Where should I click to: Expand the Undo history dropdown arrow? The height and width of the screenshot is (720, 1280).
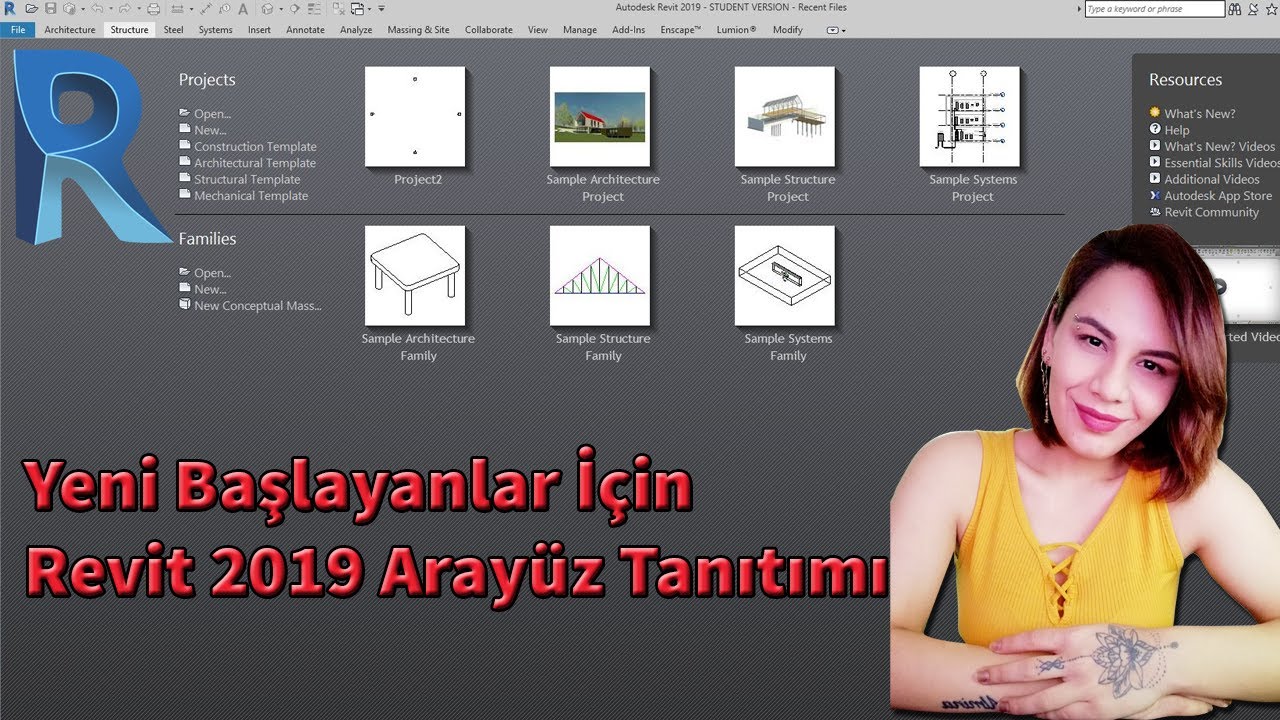(111, 8)
